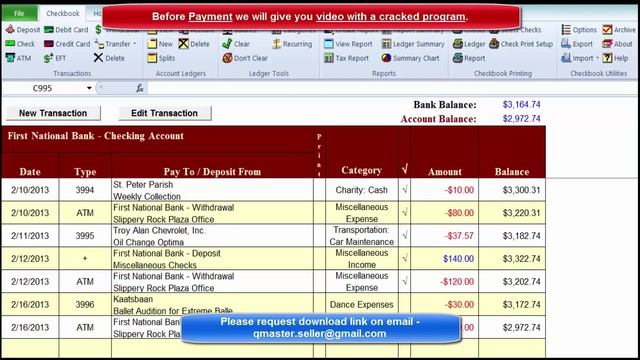The height and width of the screenshot is (360, 640).
Task: Open the Tax Report
Action: pyautogui.click(x=347, y=58)
